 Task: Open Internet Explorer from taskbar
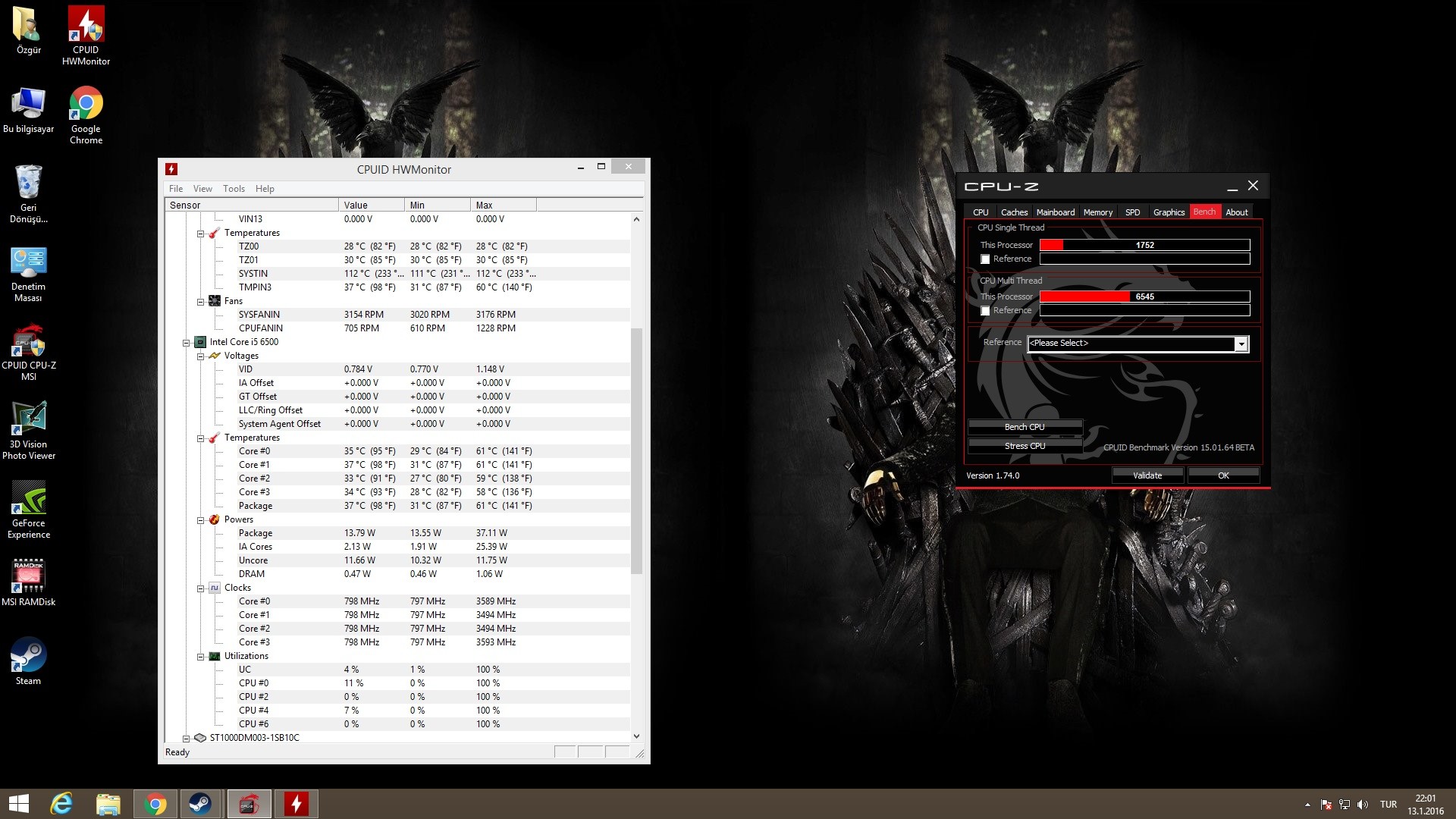click(x=61, y=804)
